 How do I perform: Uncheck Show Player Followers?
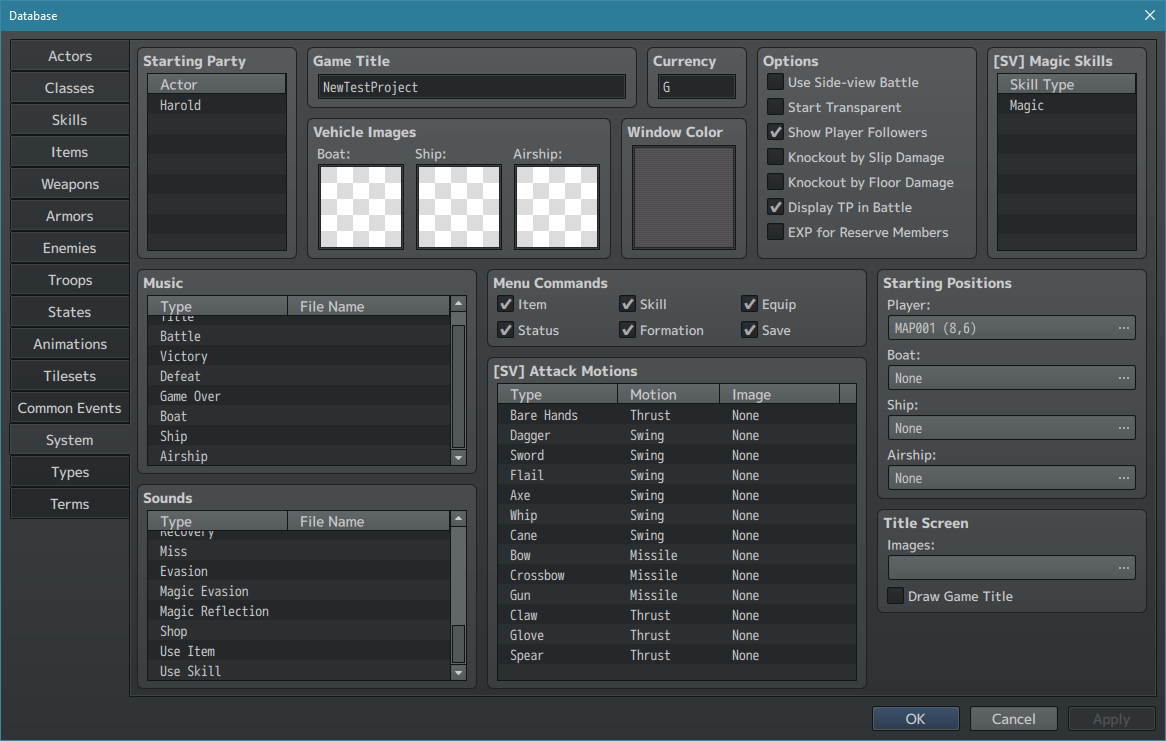click(x=776, y=132)
